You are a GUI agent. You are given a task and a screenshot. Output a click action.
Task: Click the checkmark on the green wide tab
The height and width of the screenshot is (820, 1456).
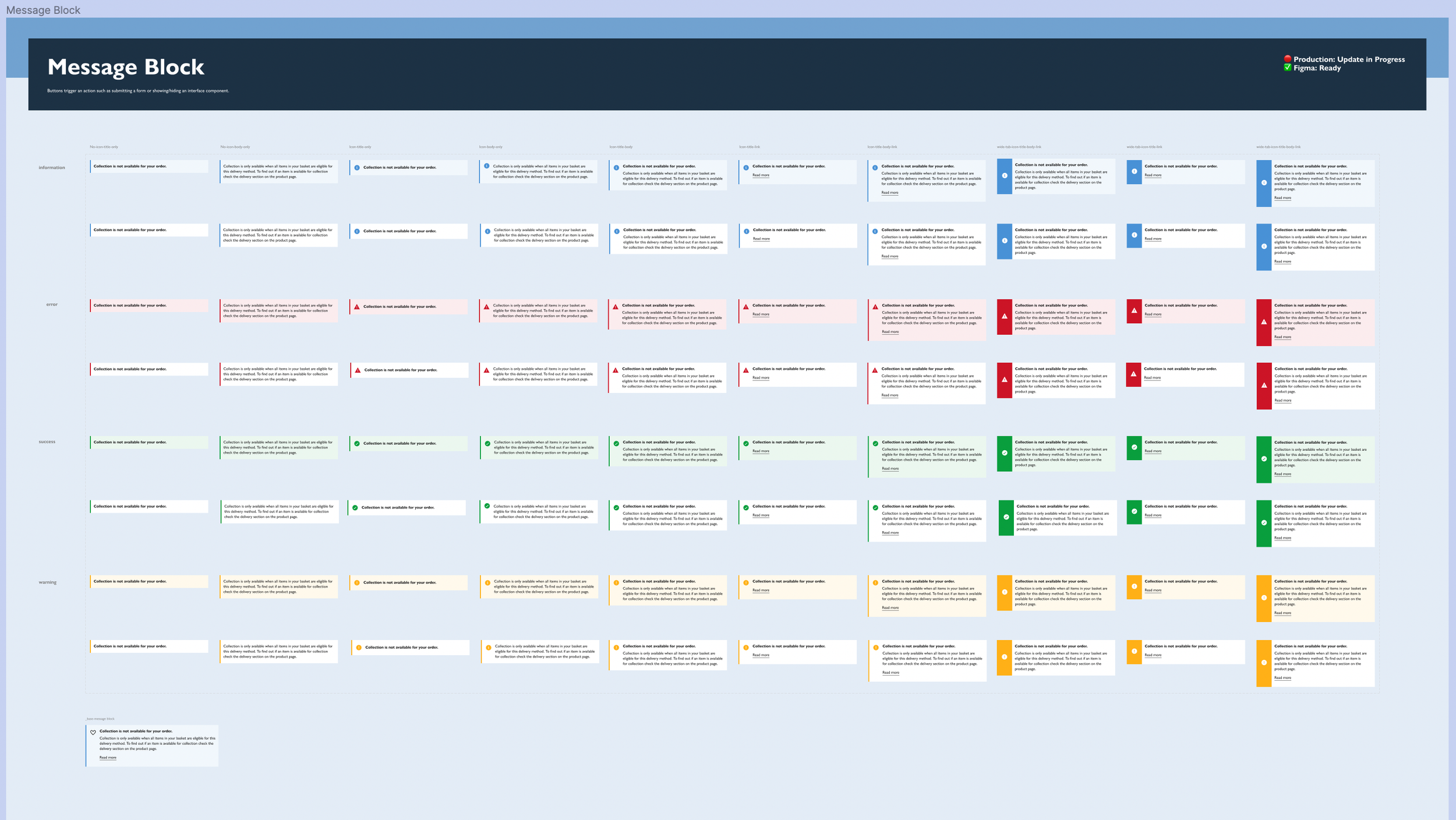coord(1003,454)
